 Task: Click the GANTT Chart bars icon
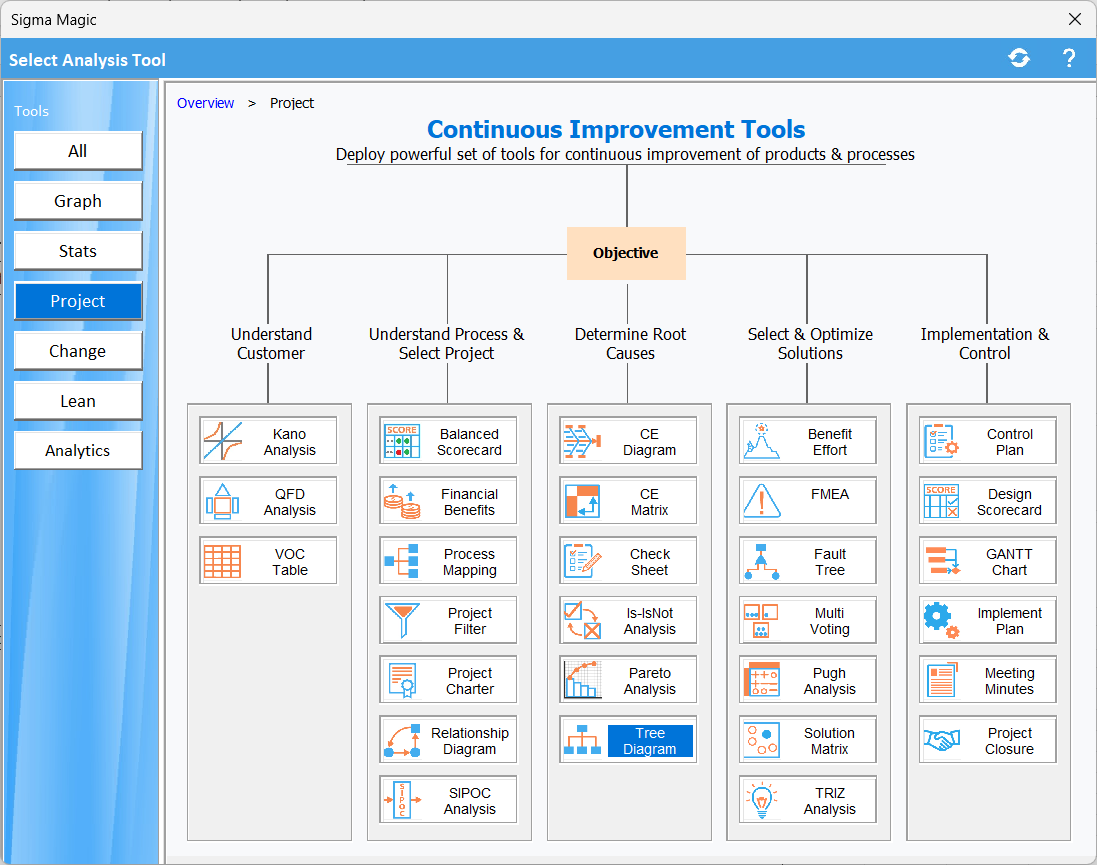pos(942,561)
